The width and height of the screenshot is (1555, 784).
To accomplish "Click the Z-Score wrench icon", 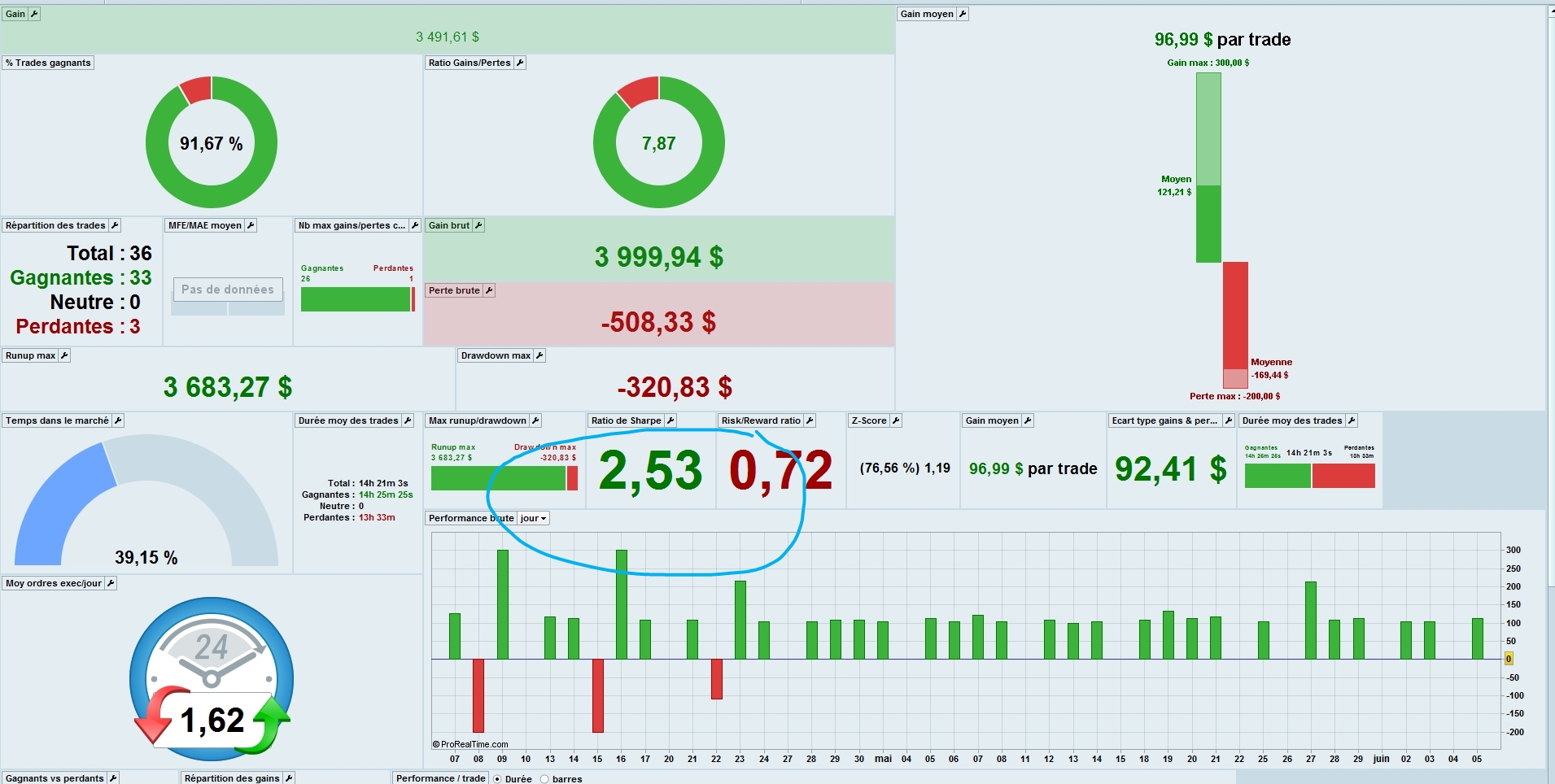I will 896,420.
